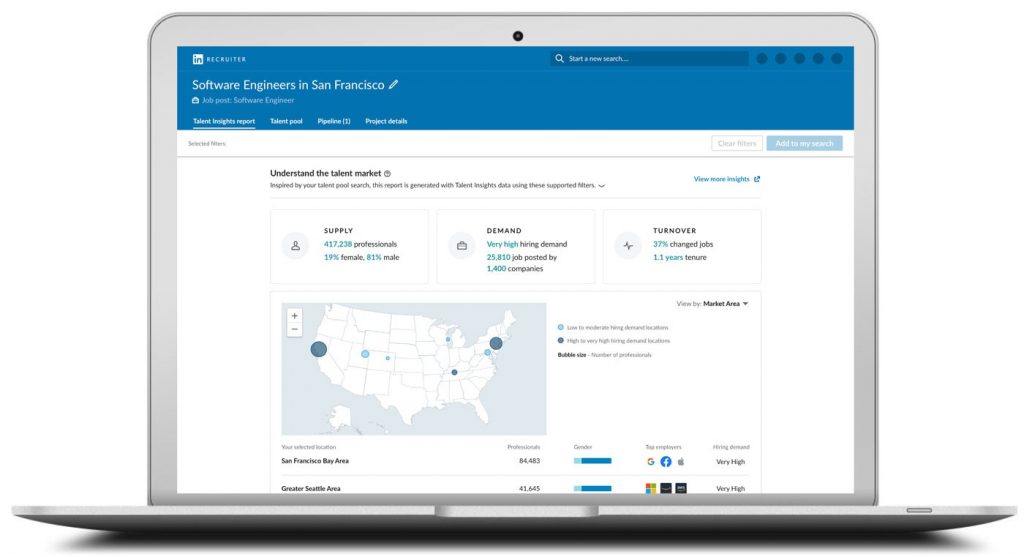
Task: Click the Hiring demand column header
Action: [x=731, y=447]
